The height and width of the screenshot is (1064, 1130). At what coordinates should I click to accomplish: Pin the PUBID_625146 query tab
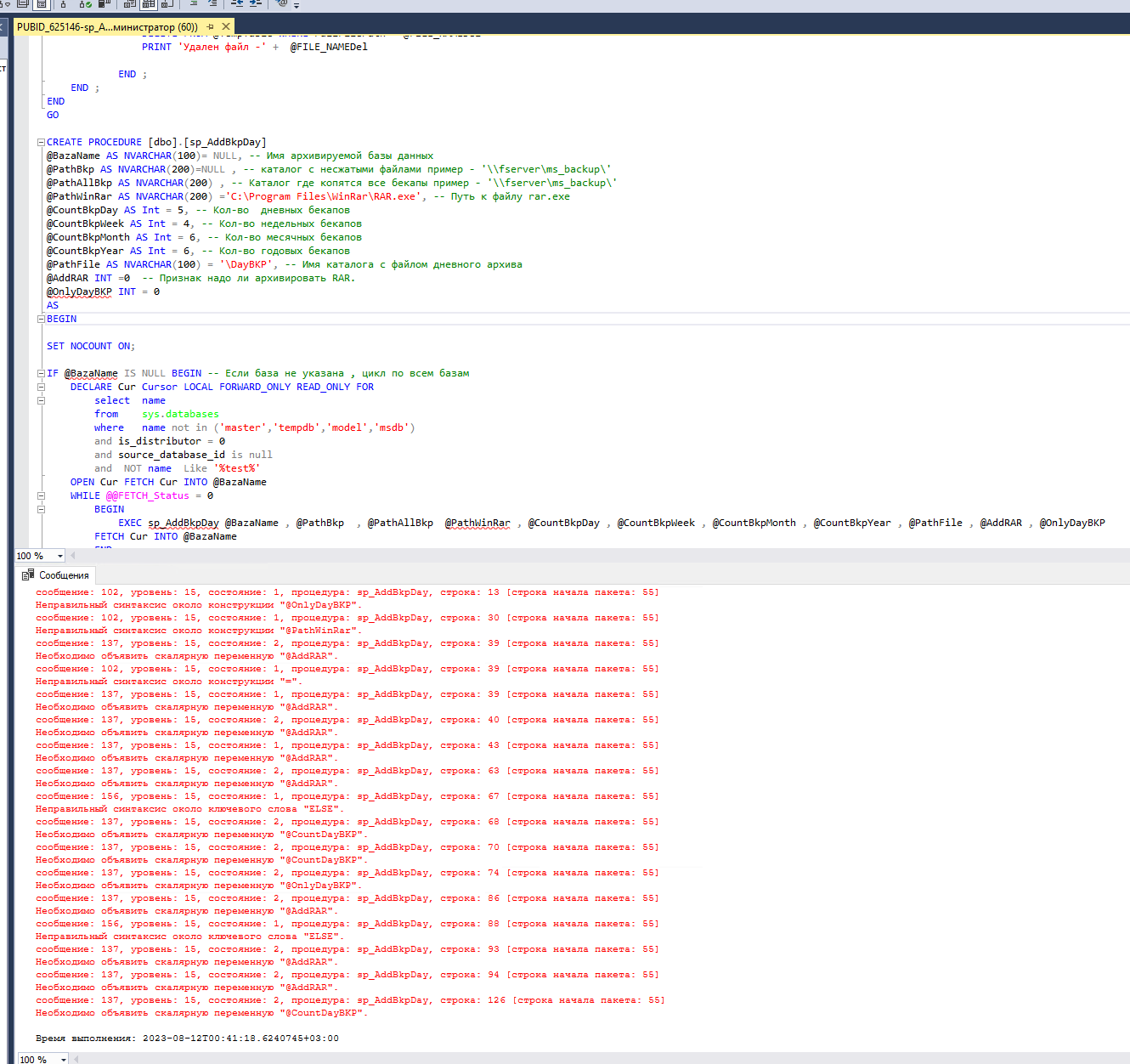[x=210, y=26]
